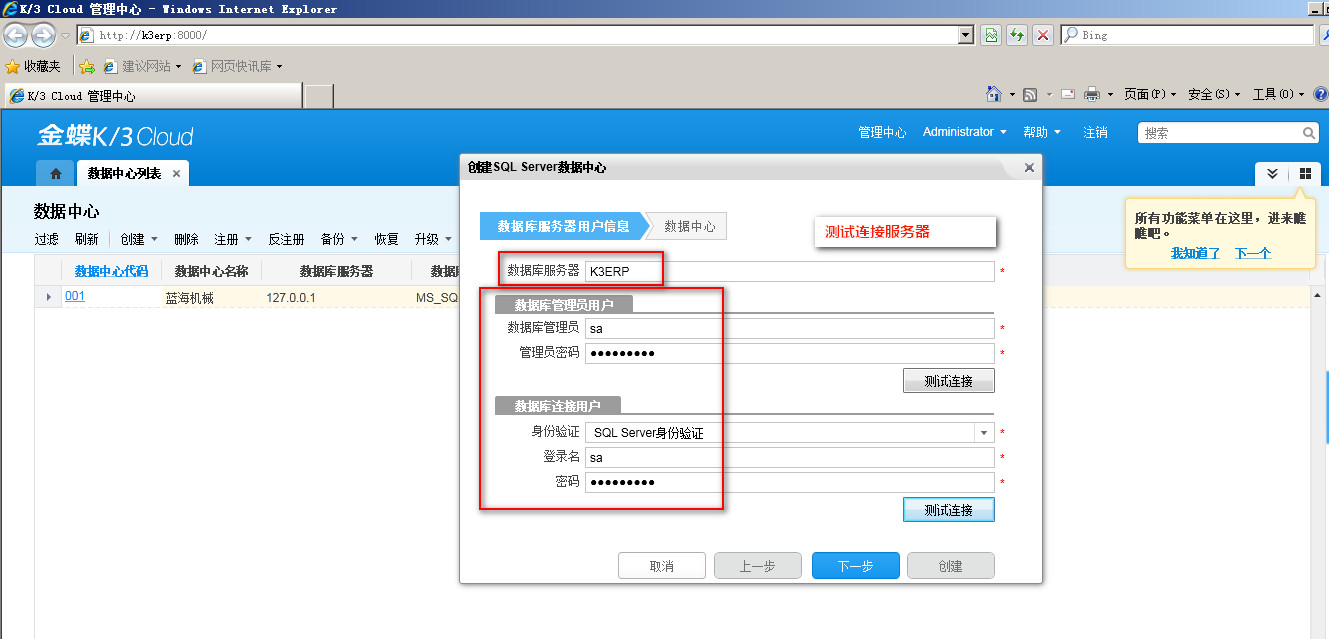The height and width of the screenshot is (639, 1329).
Task: Click the 删除 toolbar item
Action: [x=186, y=239]
